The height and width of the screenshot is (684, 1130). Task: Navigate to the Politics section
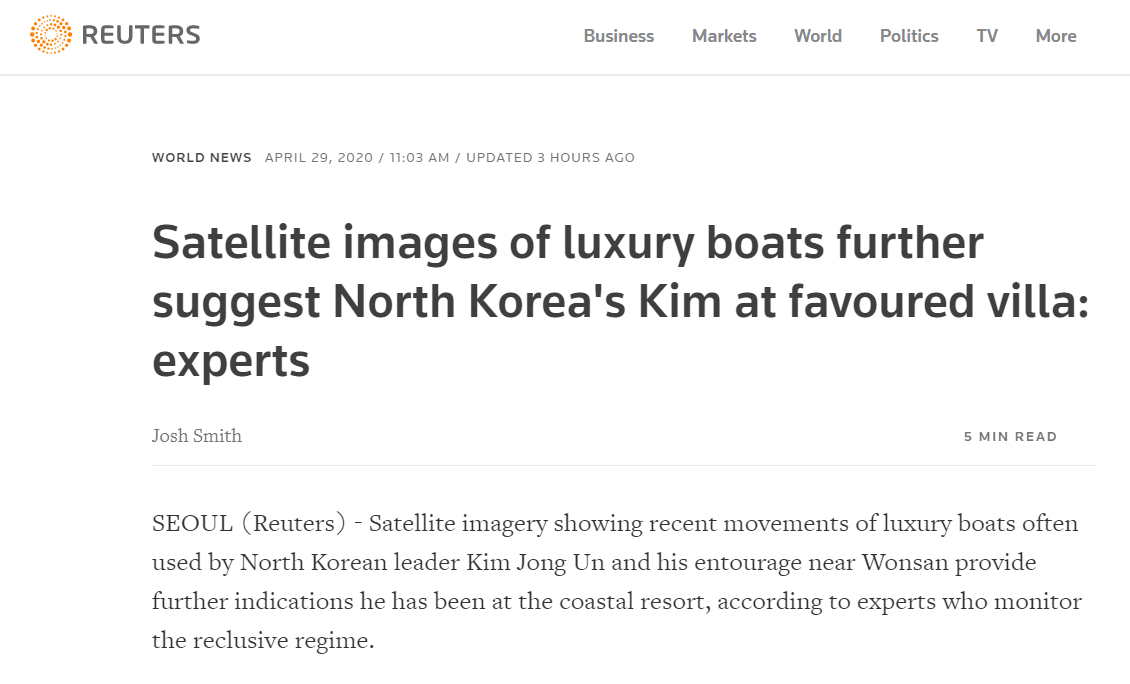909,36
